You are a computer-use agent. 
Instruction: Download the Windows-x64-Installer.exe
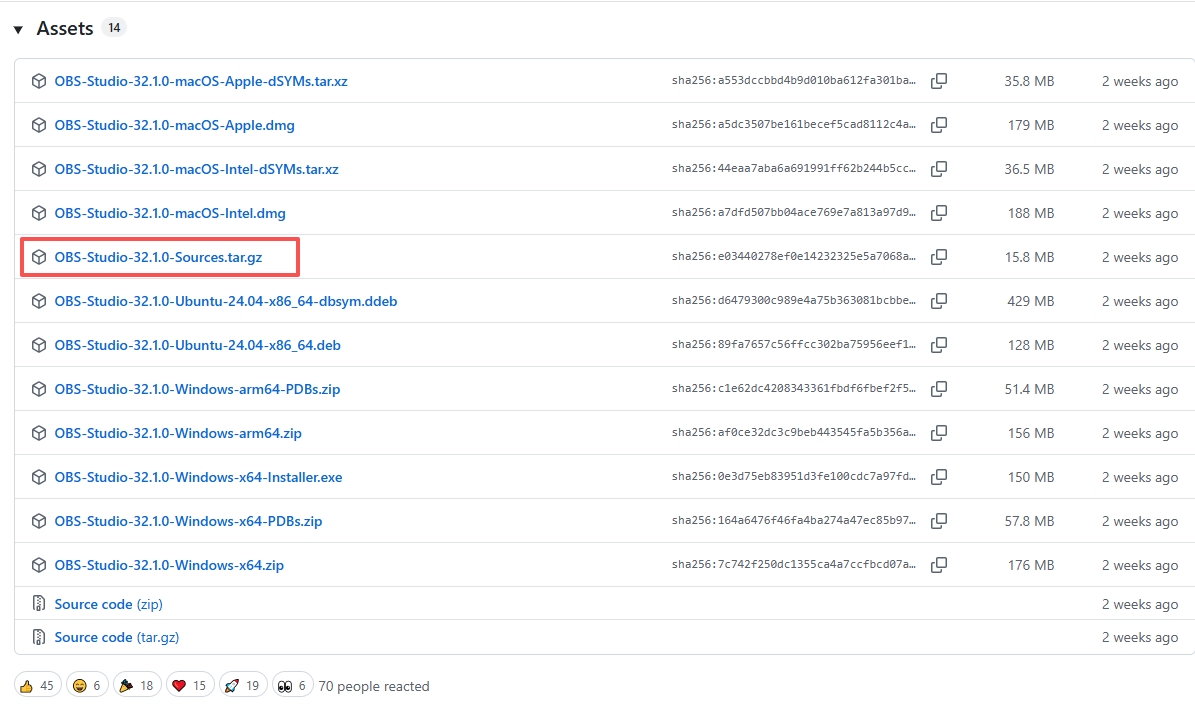click(x=198, y=477)
